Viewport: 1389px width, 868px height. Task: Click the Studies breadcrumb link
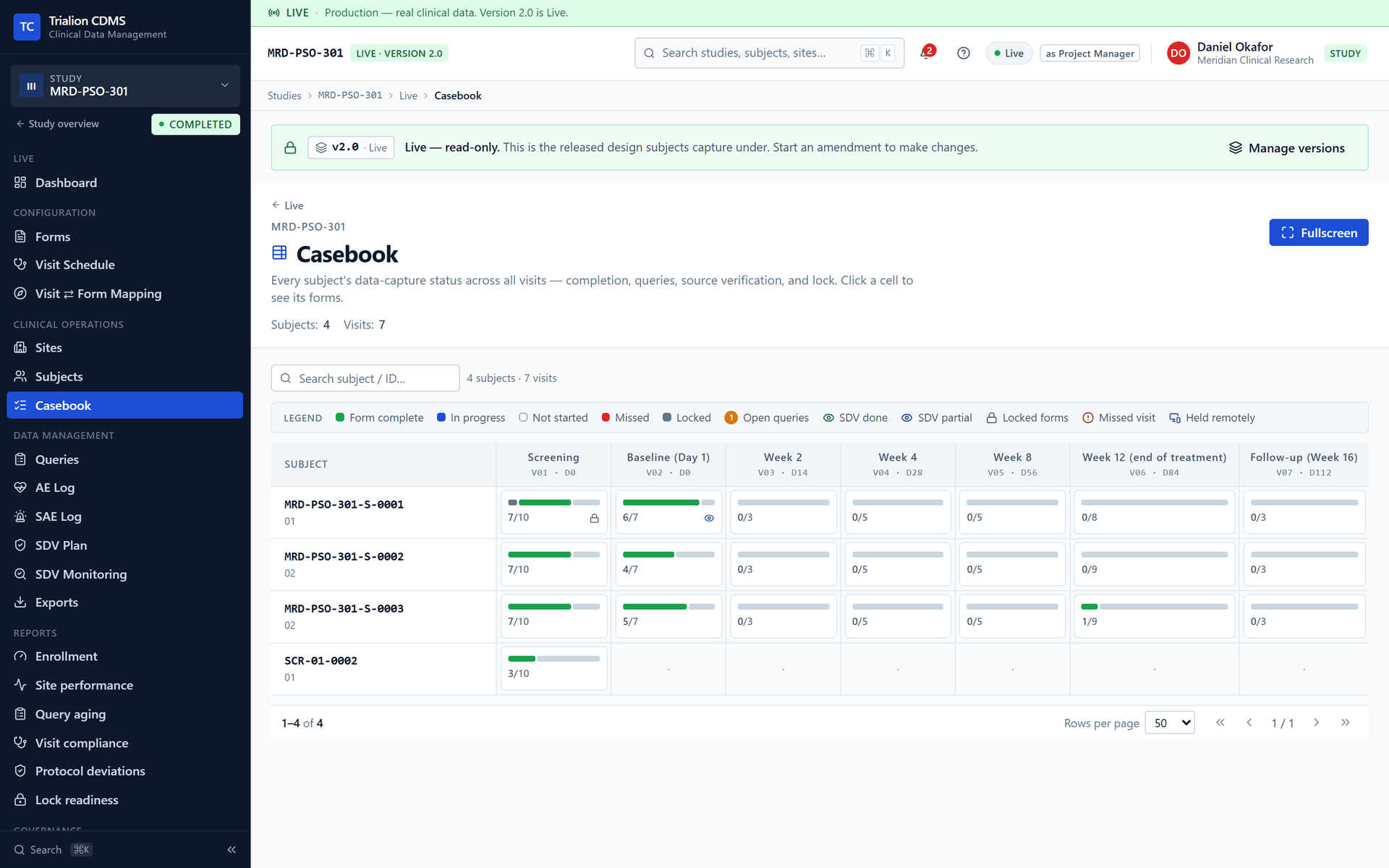pyautogui.click(x=284, y=95)
